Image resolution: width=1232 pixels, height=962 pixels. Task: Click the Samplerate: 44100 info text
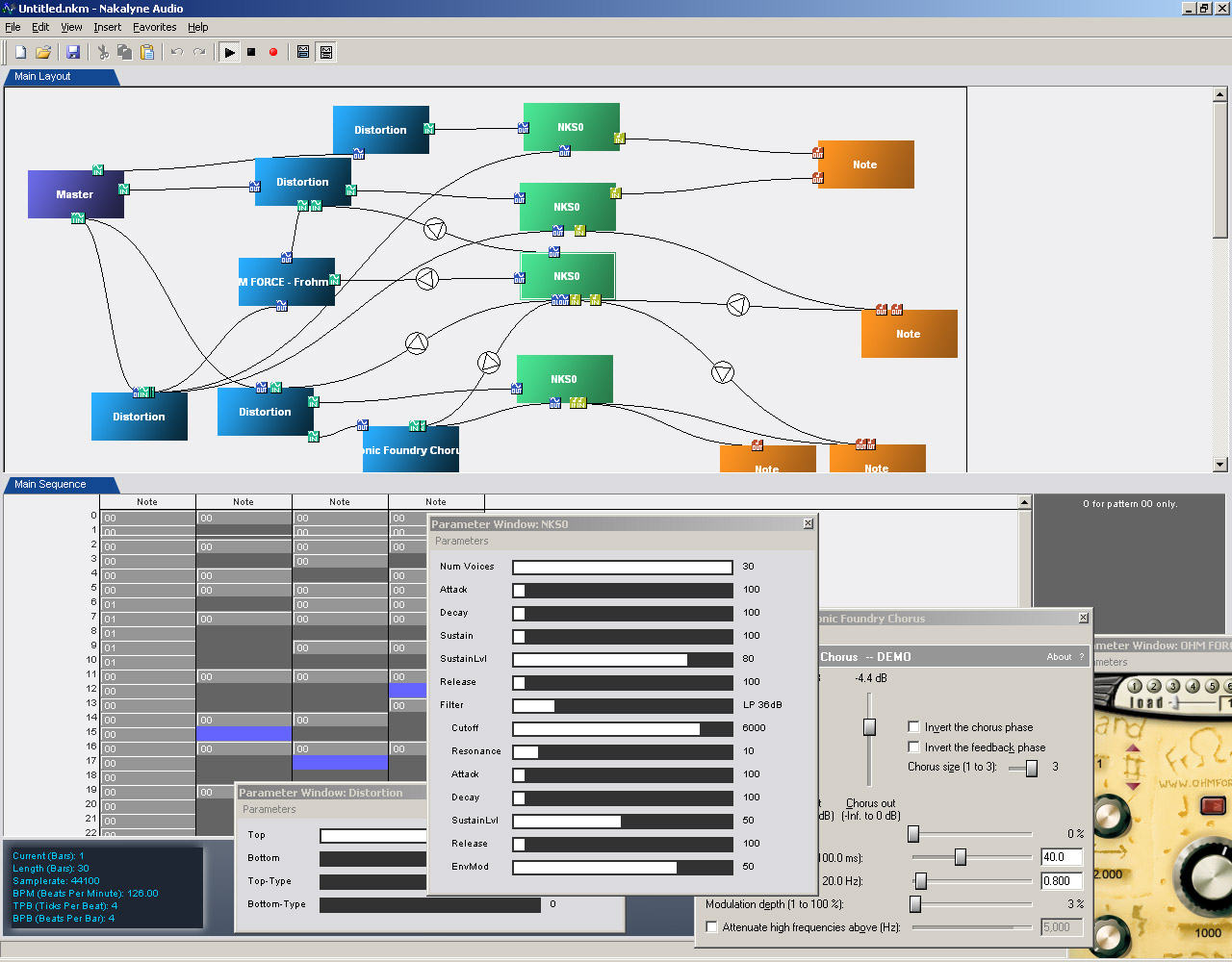click(x=56, y=880)
